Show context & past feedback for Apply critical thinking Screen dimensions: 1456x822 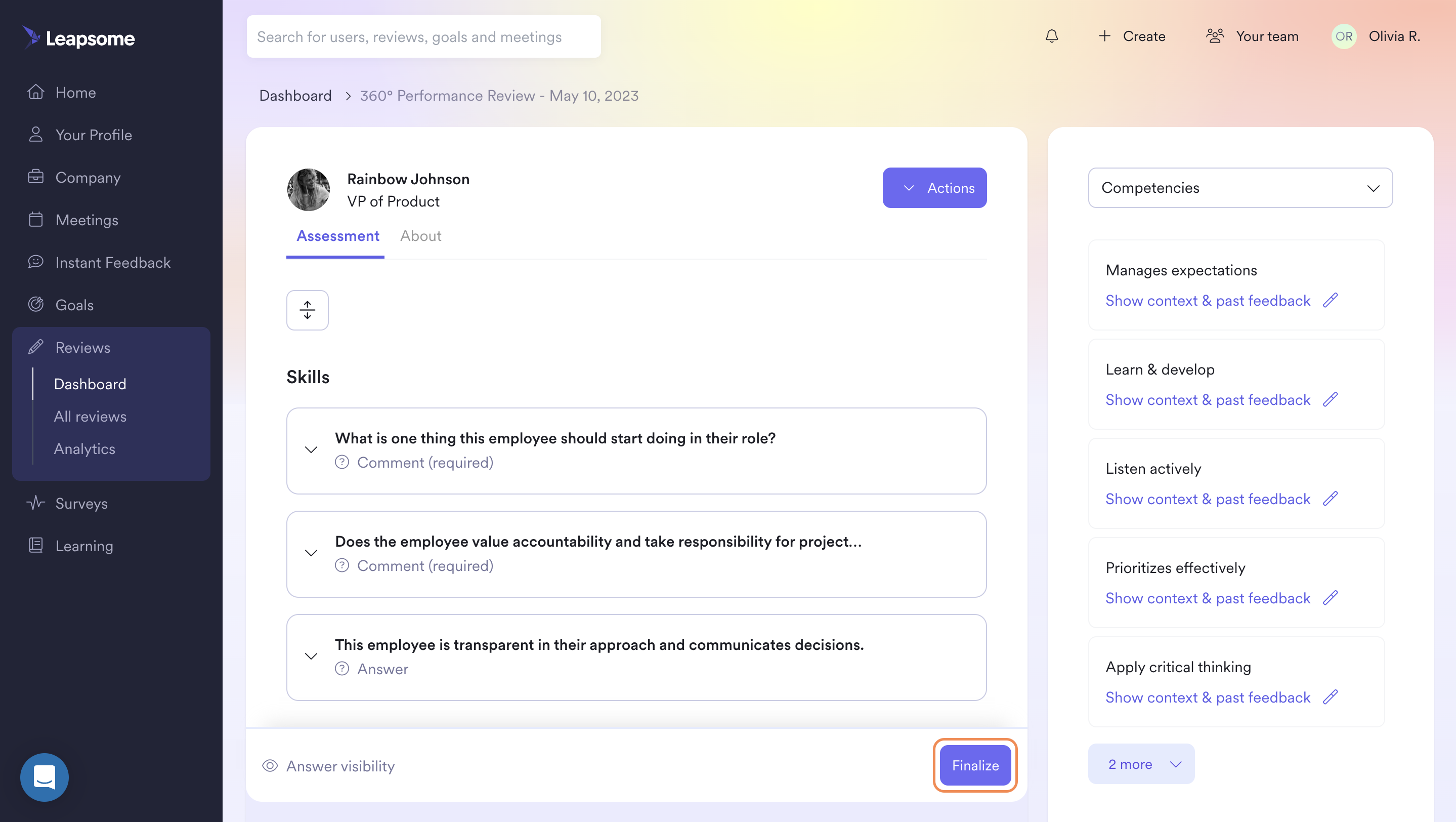1208,697
